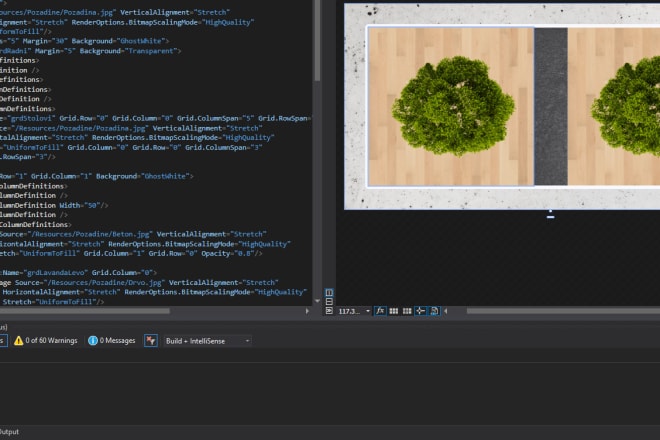Click the "Transparent" background value in code
Screen dimensions: 660x440
tap(150, 51)
